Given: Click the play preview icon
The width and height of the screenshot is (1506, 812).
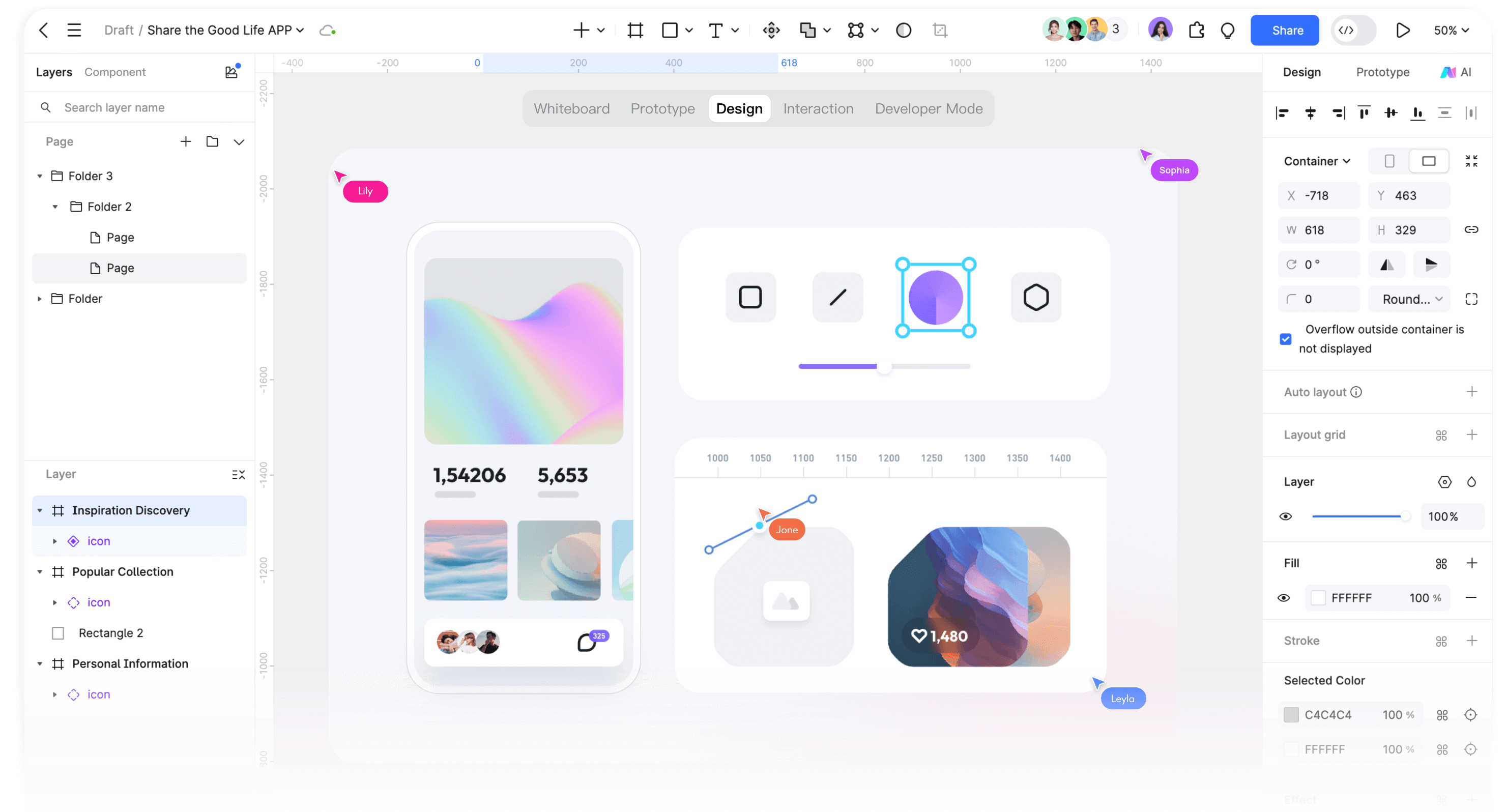Looking at the screenshot, I should click(x=1403, y=31).
